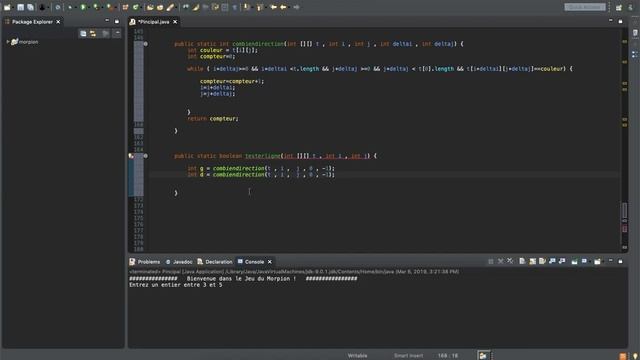Click the Outline icon in right trim bar
The width and height of the screenshot is (640, 360).
coord(635,55)
